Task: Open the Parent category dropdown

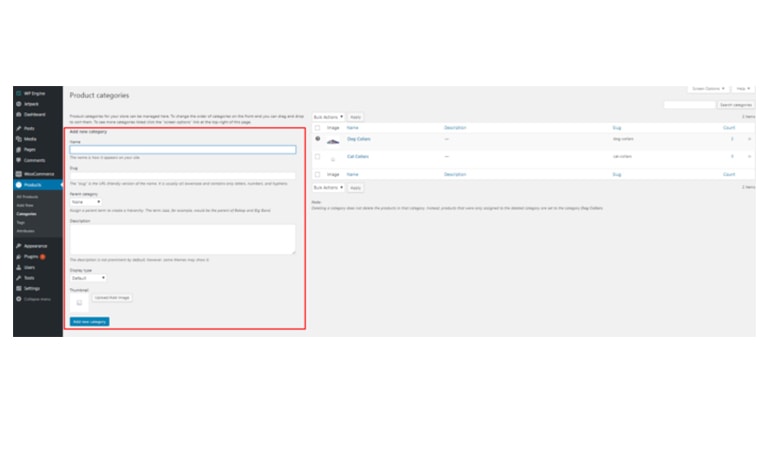Action: pyautogui.click(x=86, y=202)
